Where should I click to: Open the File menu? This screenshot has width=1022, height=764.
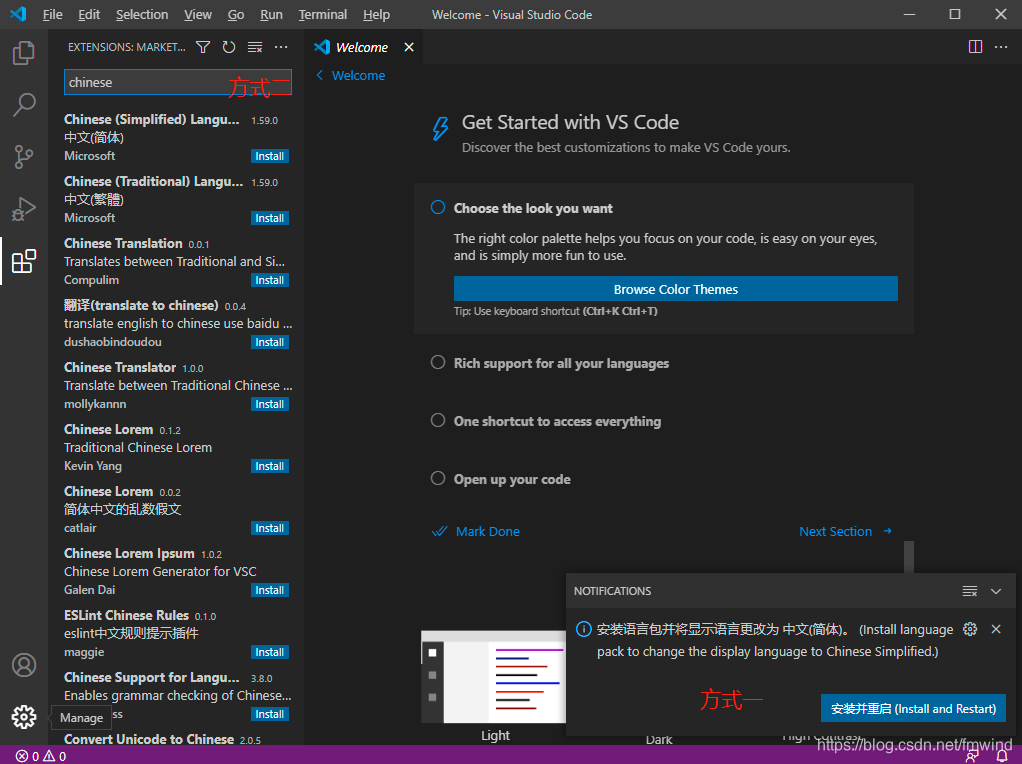(53, 14)
